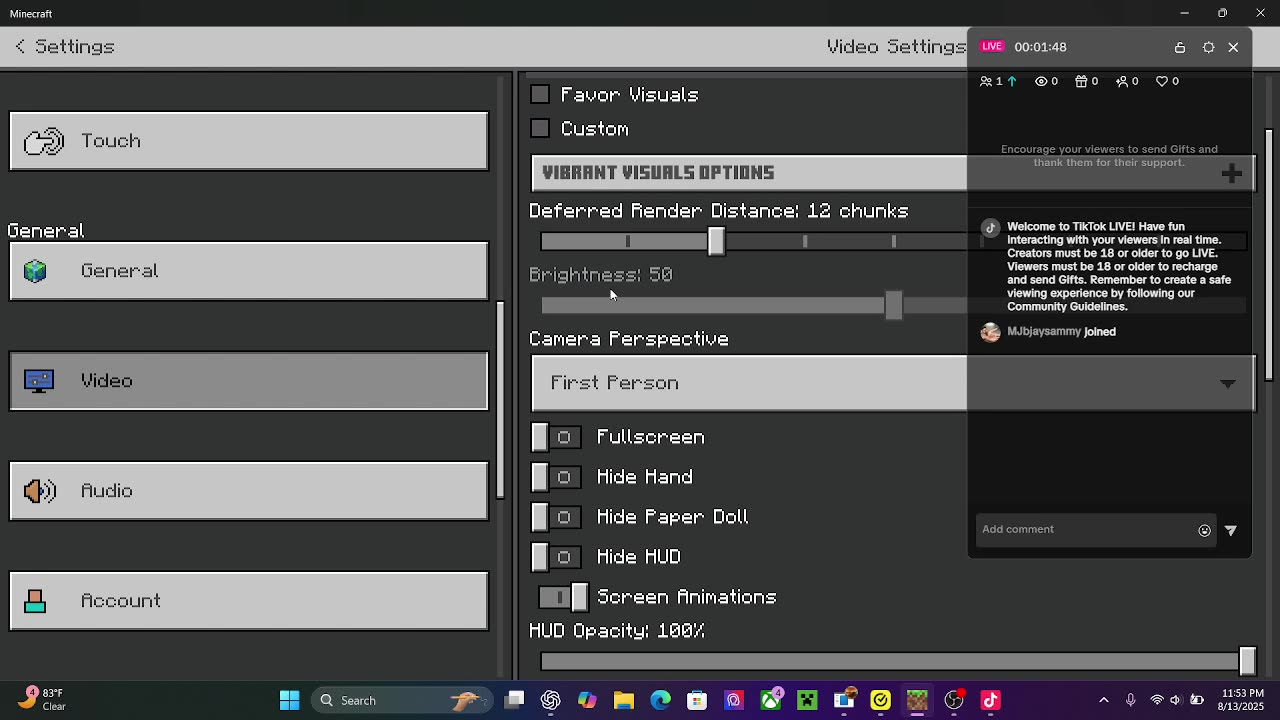The image size is (1280, 720).
Task: Open the Camera Perspective First Person dropdown
Action: [x=893, y=383]
